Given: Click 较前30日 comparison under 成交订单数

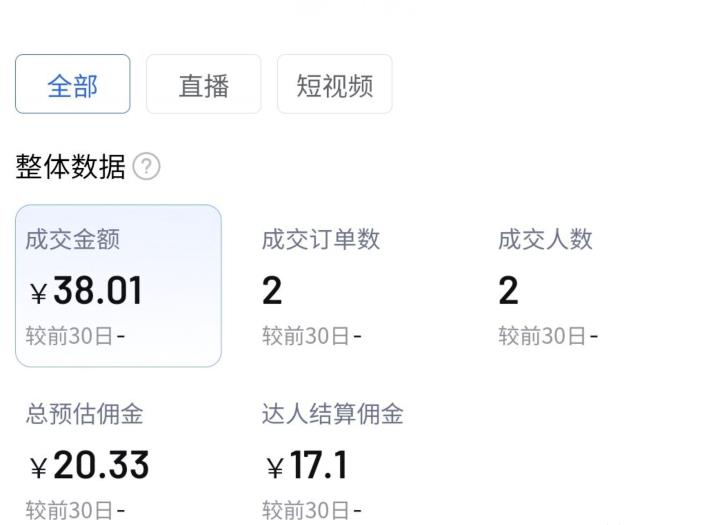Looking at the screenshot, I should coord(311,336).
